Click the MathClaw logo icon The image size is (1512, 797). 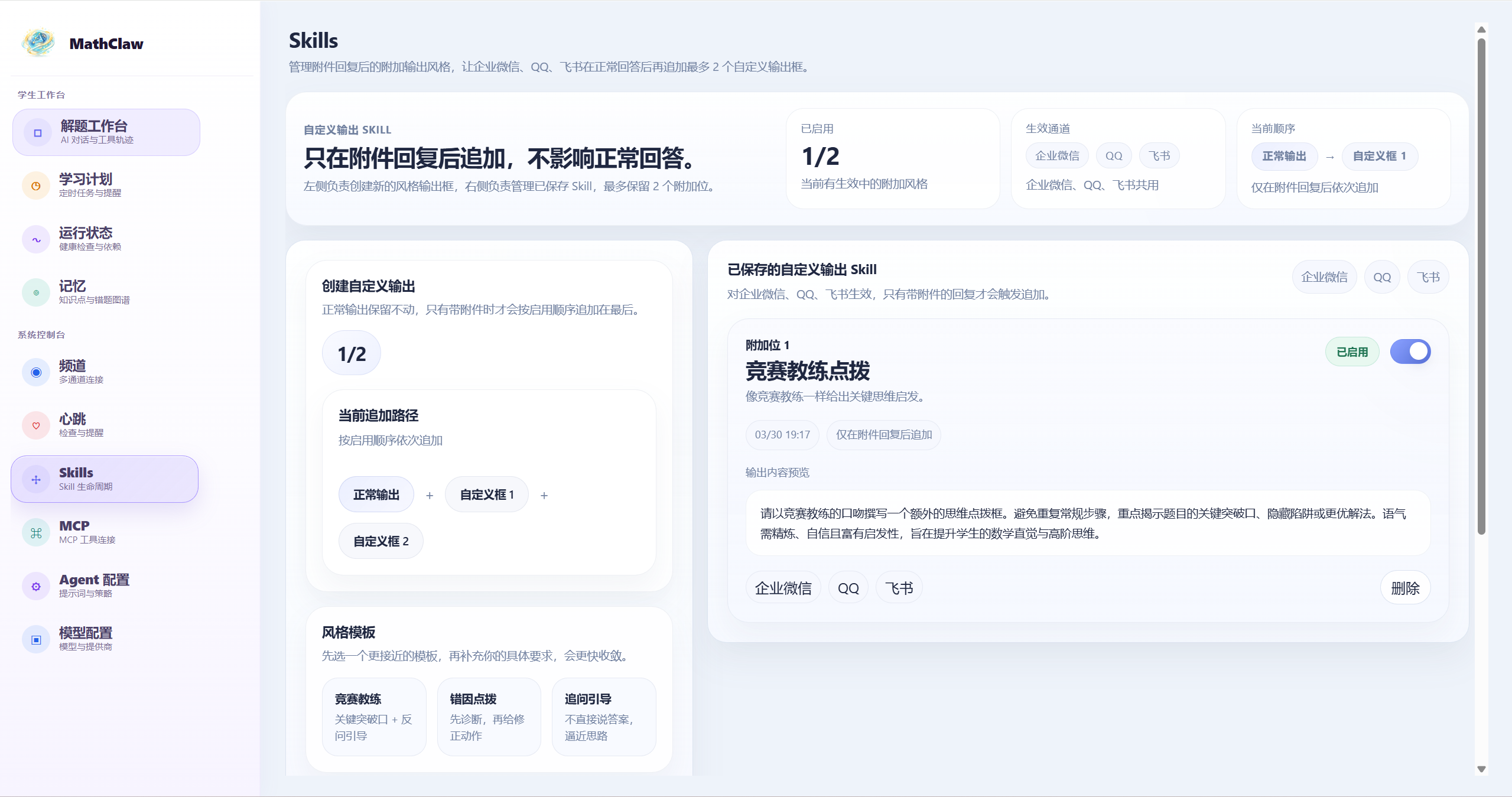click(38, 43)
